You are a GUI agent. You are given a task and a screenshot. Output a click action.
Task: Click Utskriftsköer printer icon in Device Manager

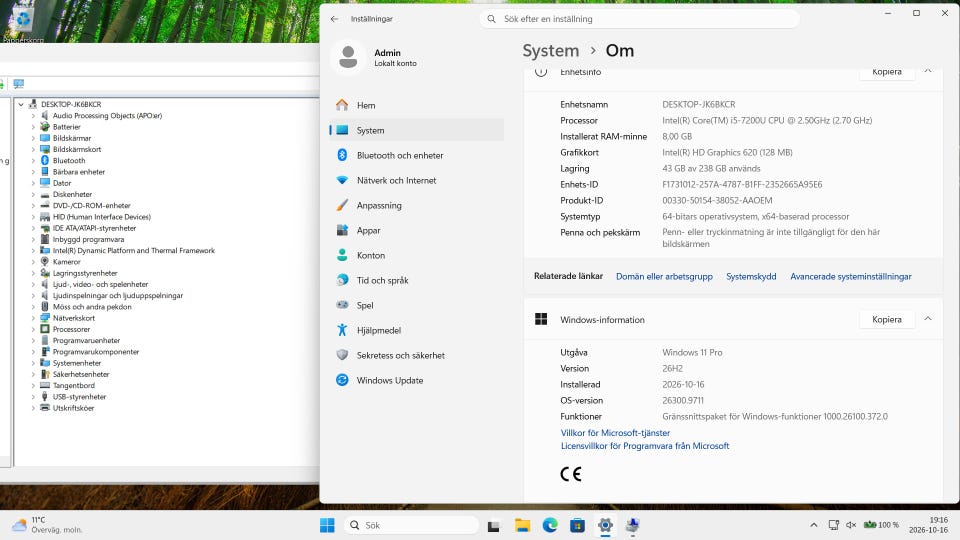click(x=45, y=408)
